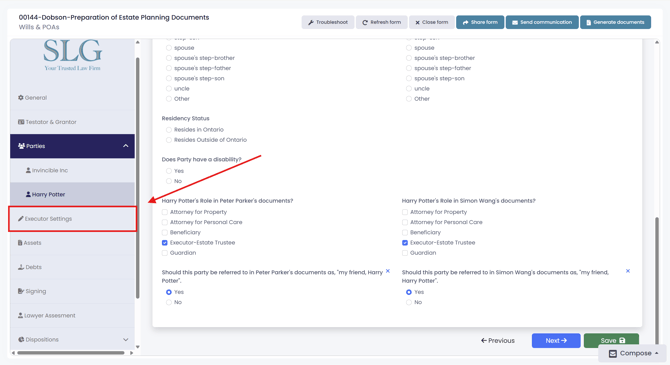Open the Share form option
Image resolution: width=670 pixels, height=365 pixels.
click(x=480, y=22)
